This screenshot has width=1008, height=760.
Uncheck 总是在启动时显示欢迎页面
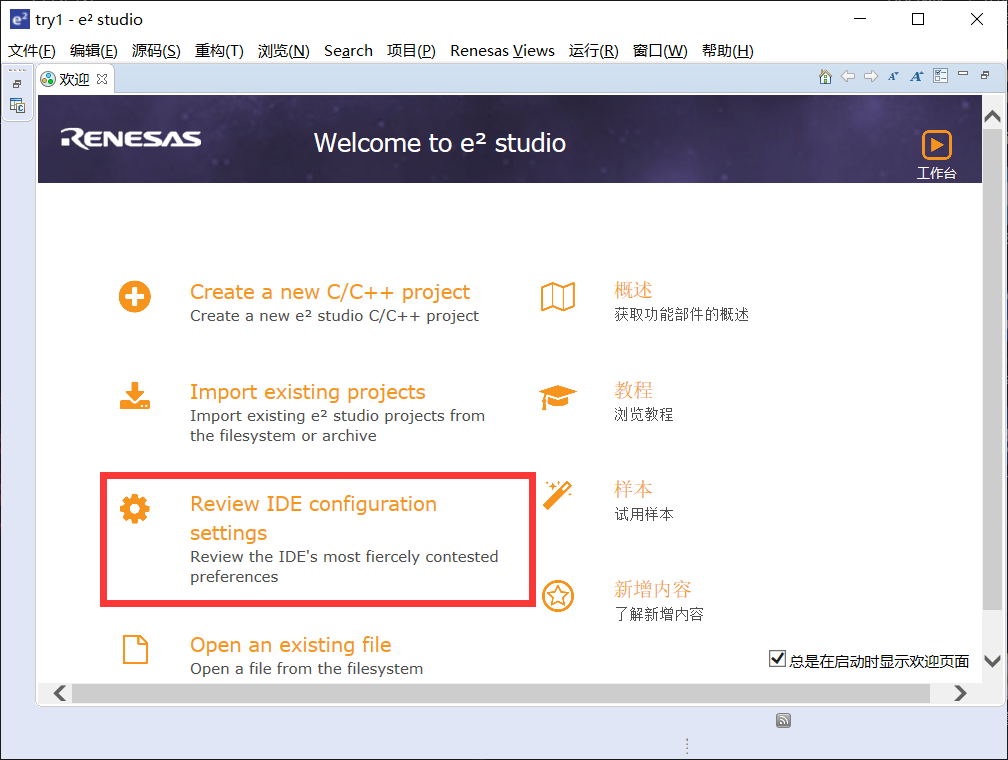777,657
